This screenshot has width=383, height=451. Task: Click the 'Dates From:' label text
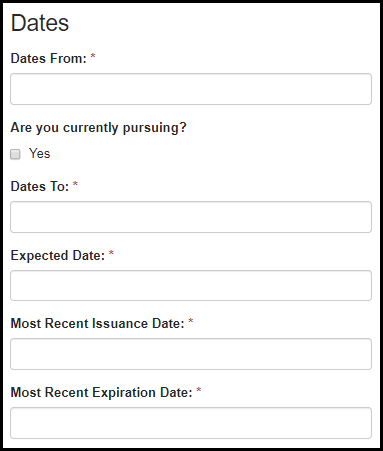coord(49,59)
